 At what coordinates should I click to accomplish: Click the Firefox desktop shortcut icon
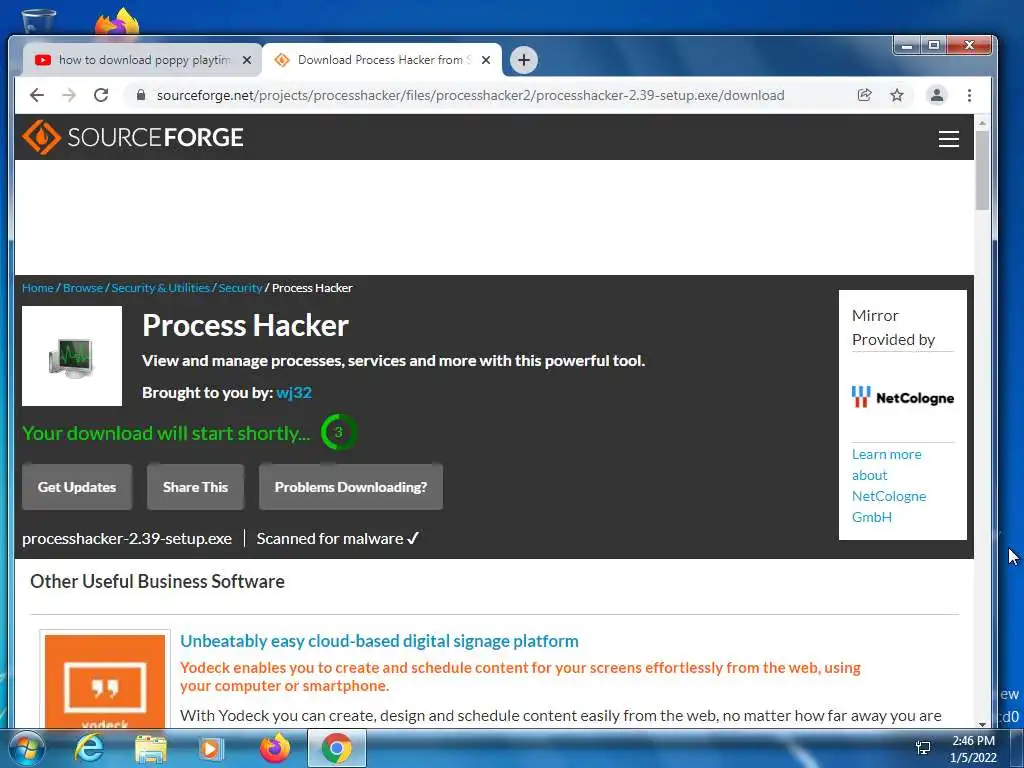(116, 23)
